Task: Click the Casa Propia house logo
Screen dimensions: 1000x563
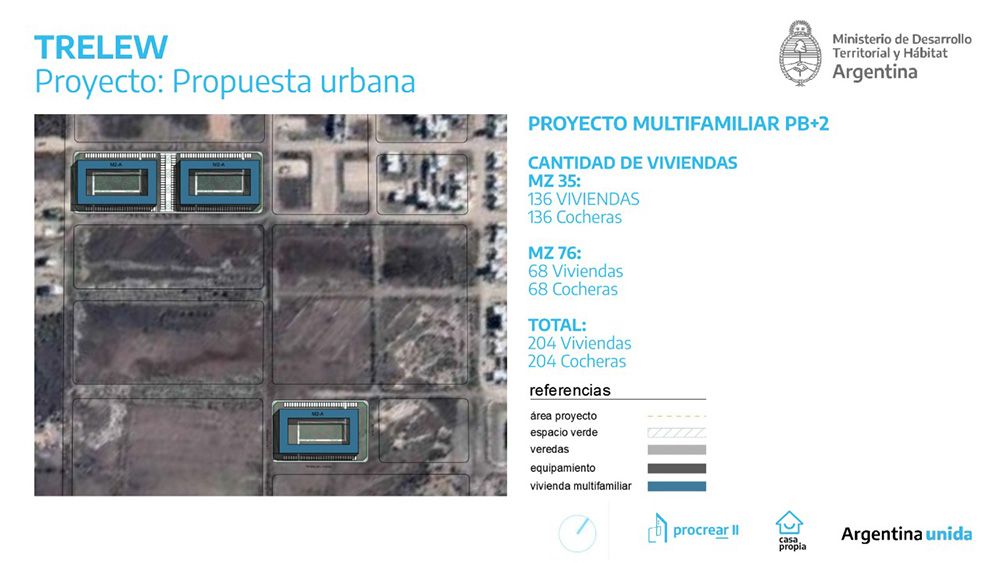Action: (x=790, y=531)
